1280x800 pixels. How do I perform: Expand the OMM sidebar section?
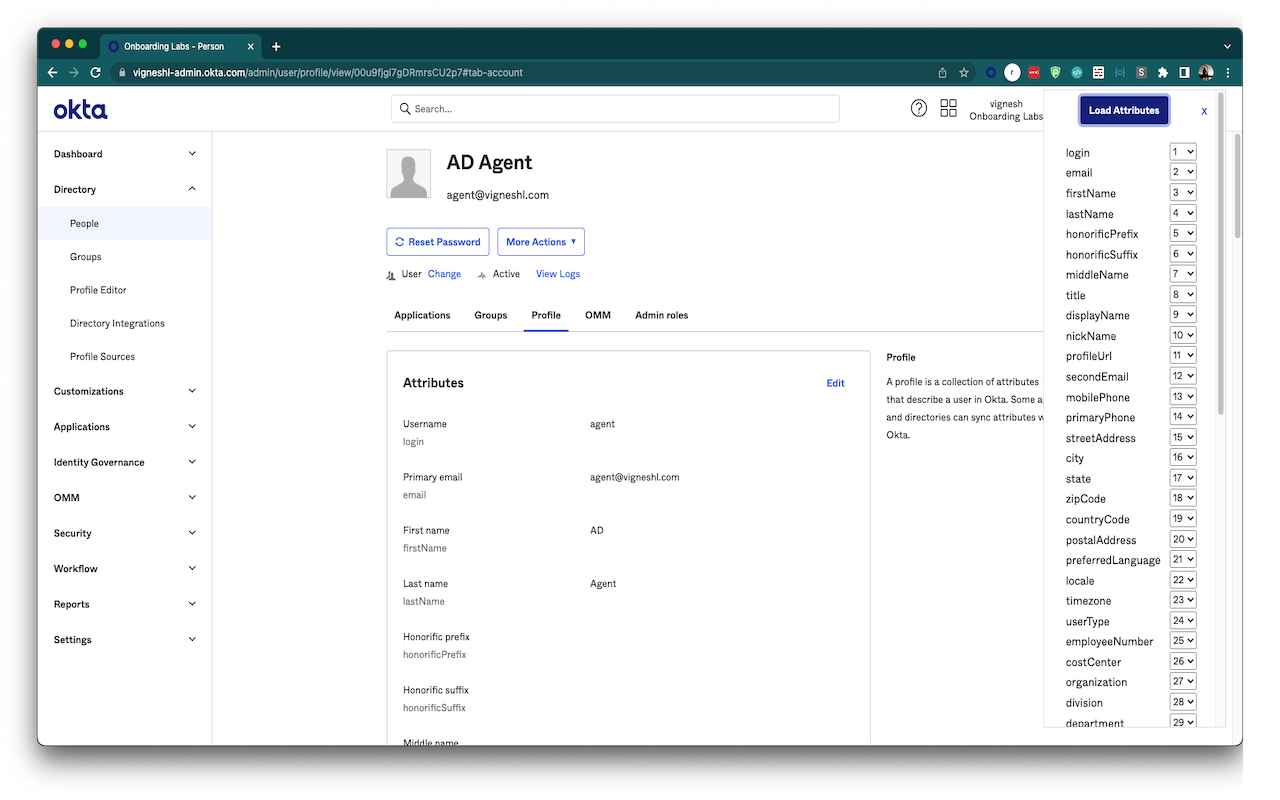tap(125, 498)
